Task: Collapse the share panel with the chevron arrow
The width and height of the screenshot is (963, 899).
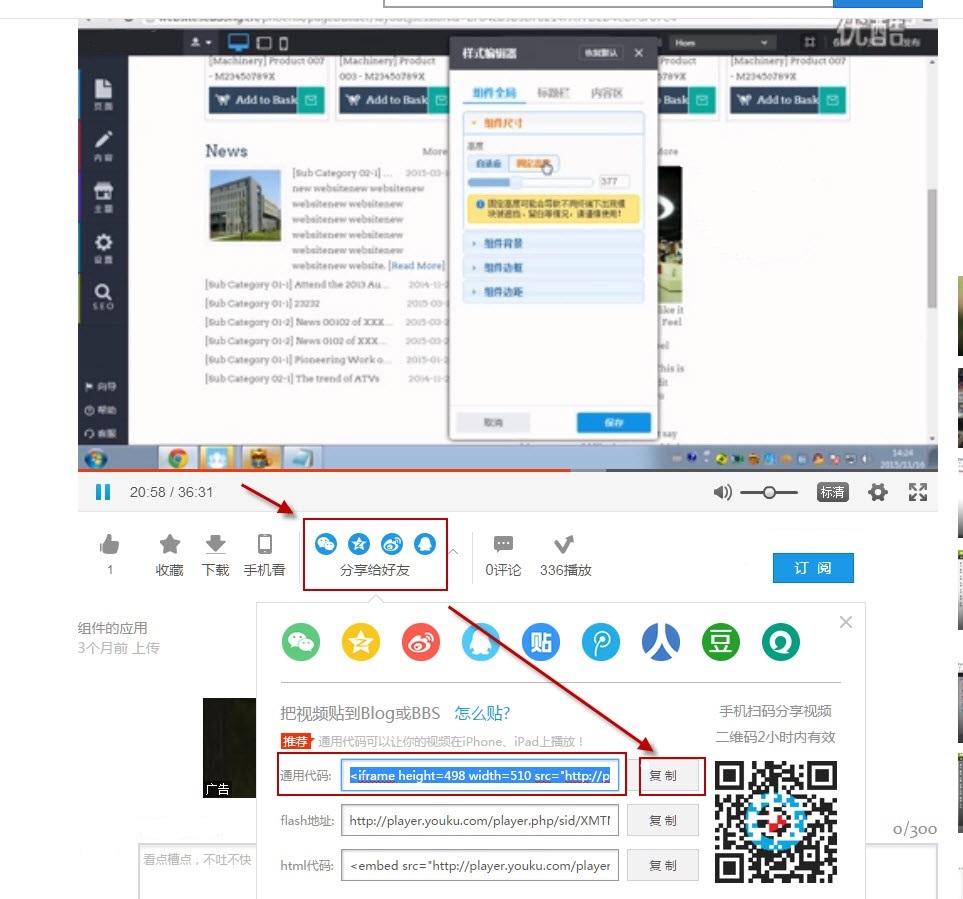Action: 453,550
